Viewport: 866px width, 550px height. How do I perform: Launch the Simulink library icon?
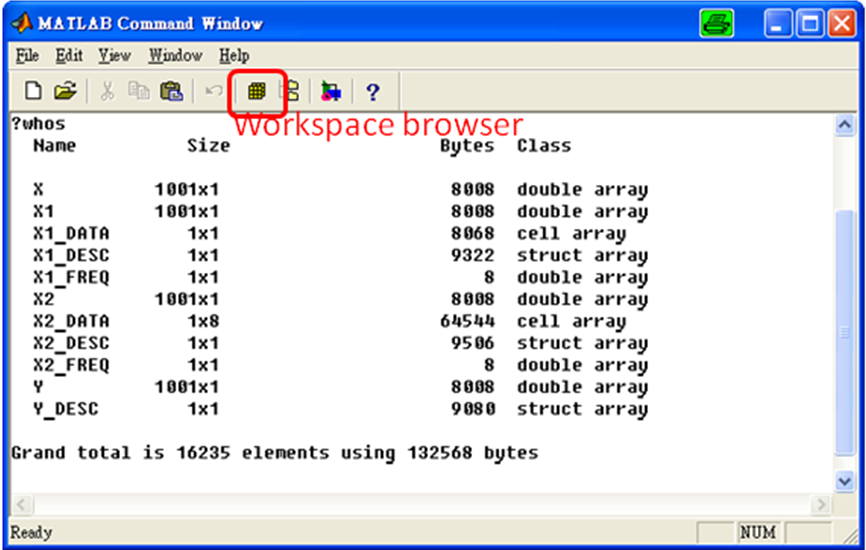pyautogui.click(x=330, y=92)
